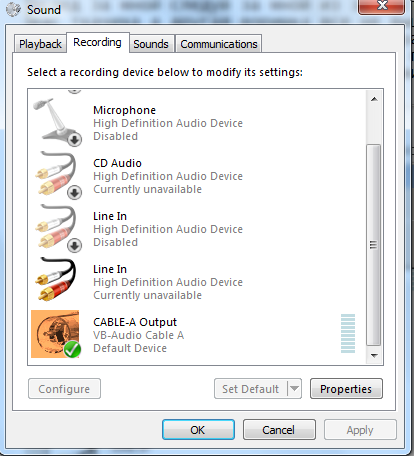Image resolution: width=414 pixels, height=456 pixels.
Task: Select the unavailable Line In black cable icon
Action: (56, 279)
